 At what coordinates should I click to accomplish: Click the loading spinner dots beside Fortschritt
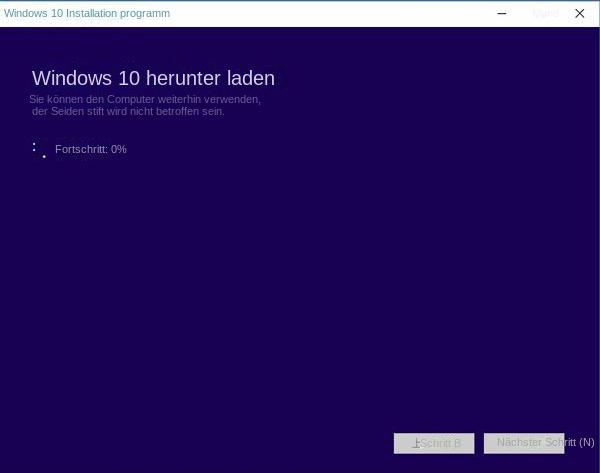tap(39, 150)
